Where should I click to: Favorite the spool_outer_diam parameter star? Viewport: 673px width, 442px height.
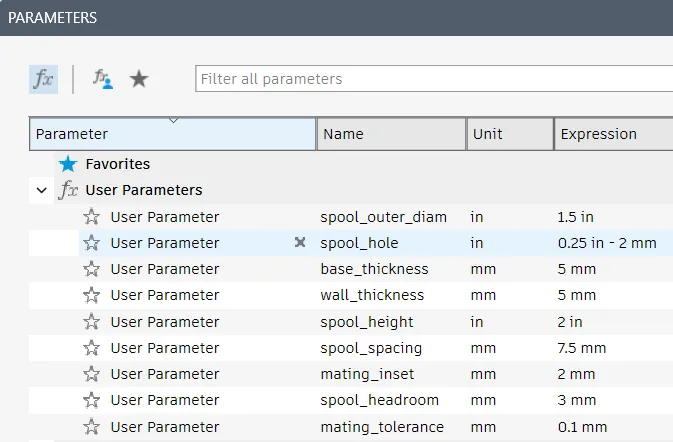[91, 217]
